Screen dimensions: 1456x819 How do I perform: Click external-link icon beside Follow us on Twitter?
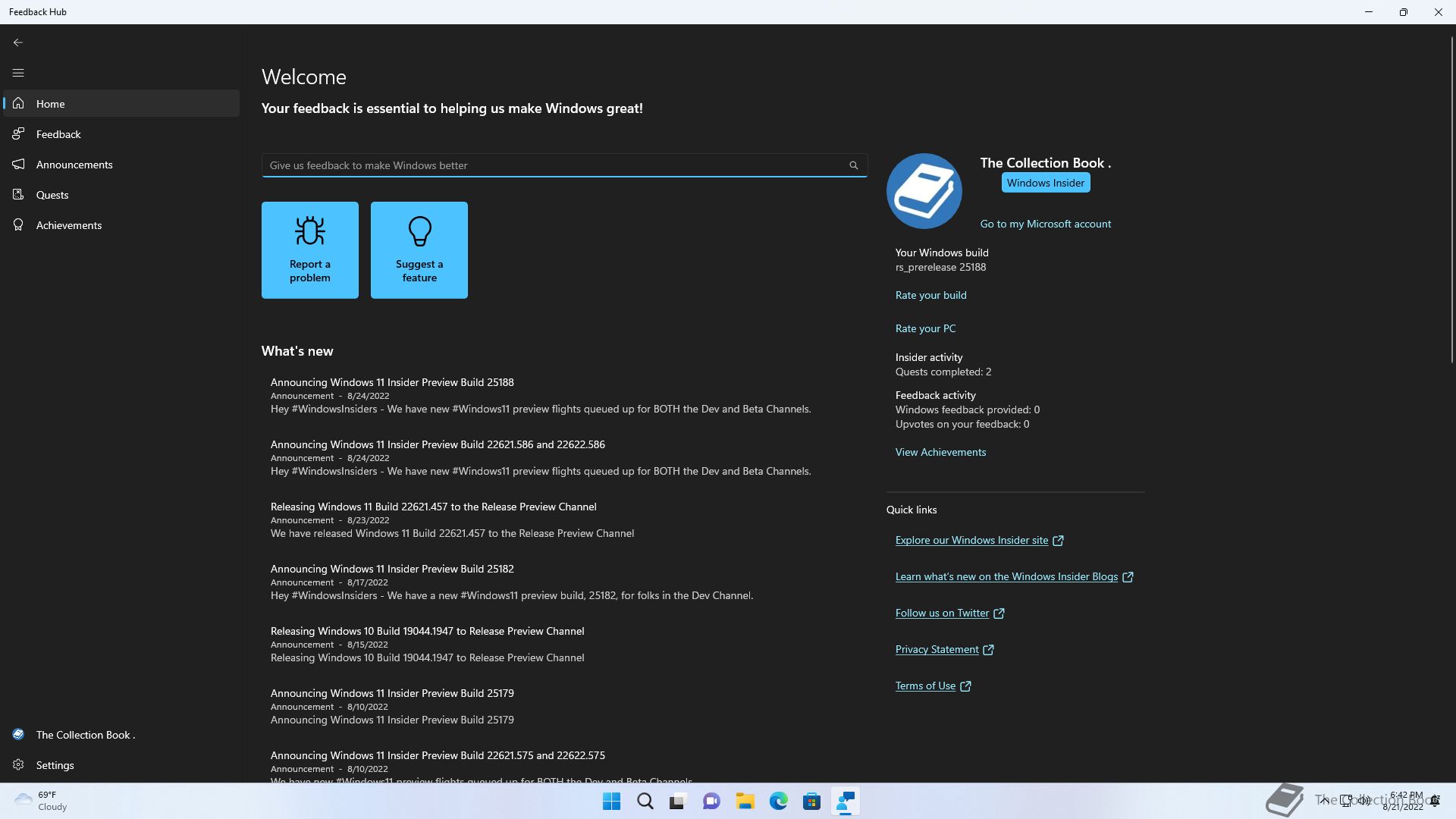(999, 613)
